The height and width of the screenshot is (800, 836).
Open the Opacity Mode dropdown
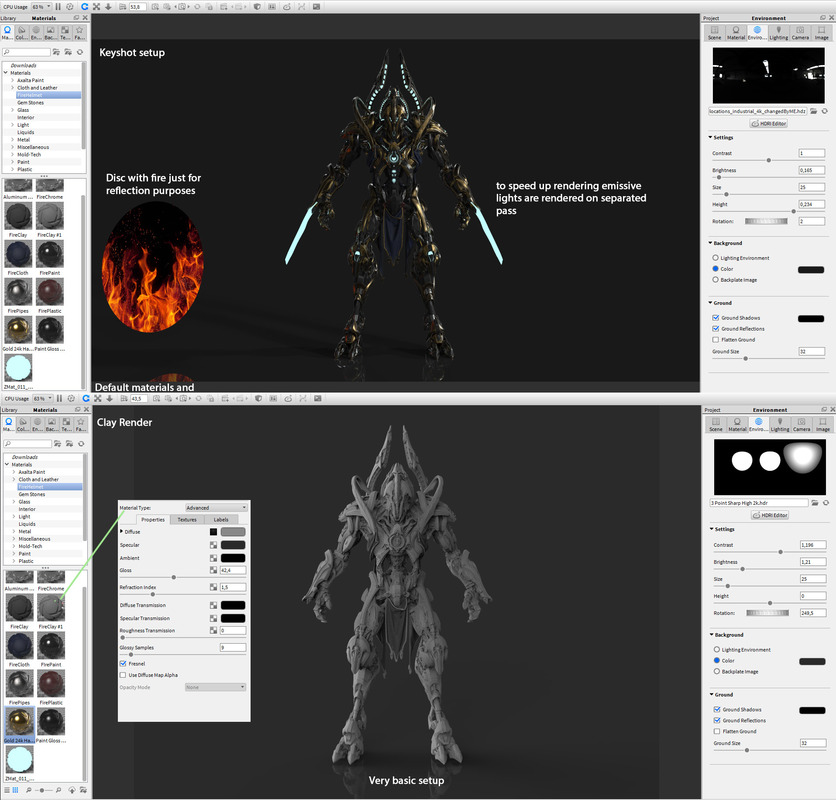pos(215,687)
